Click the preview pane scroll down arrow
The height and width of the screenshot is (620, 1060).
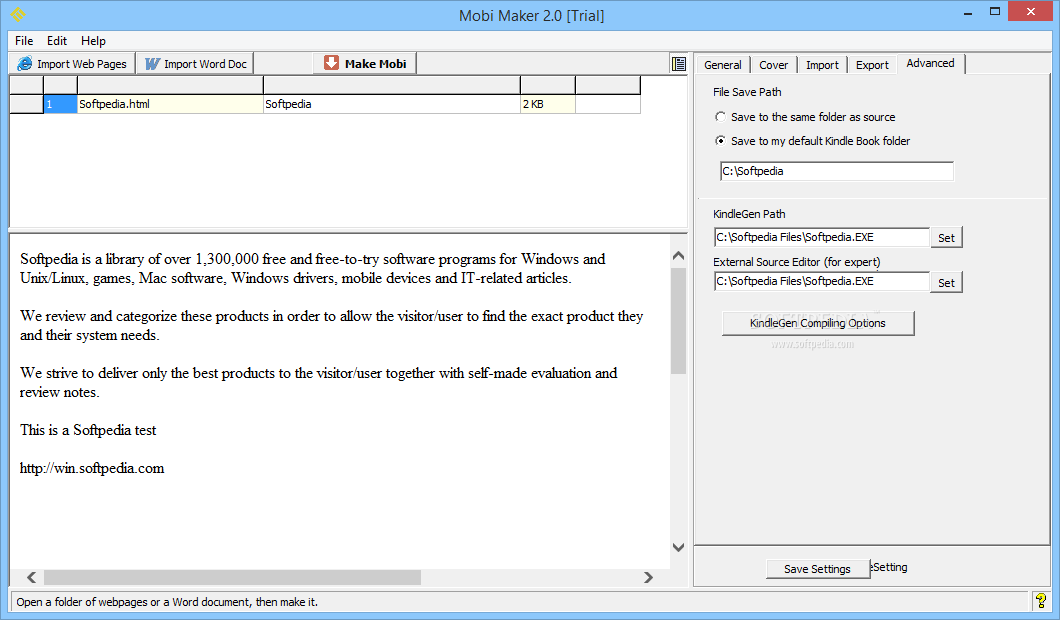coord(679,547)
